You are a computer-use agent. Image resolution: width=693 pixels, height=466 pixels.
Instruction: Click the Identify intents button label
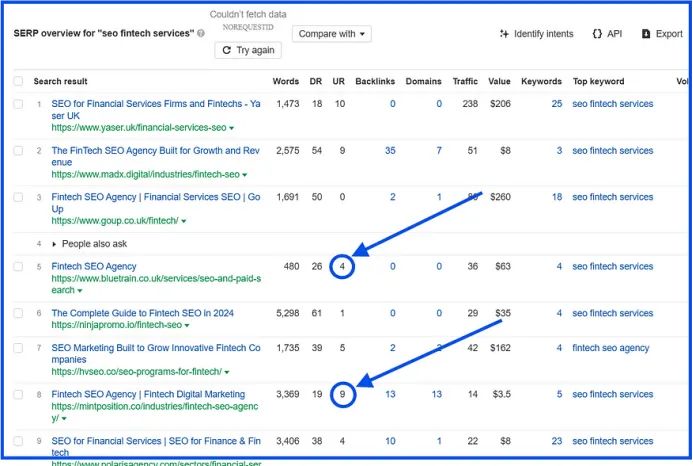point(544,34)
